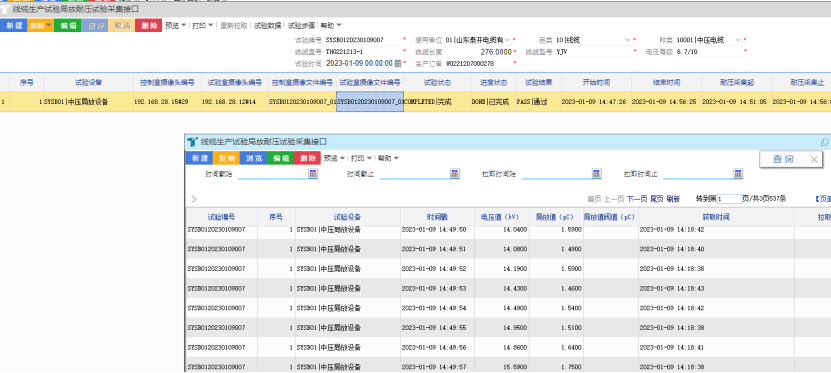Click the 生产订单 field

(x=479, y=64)
